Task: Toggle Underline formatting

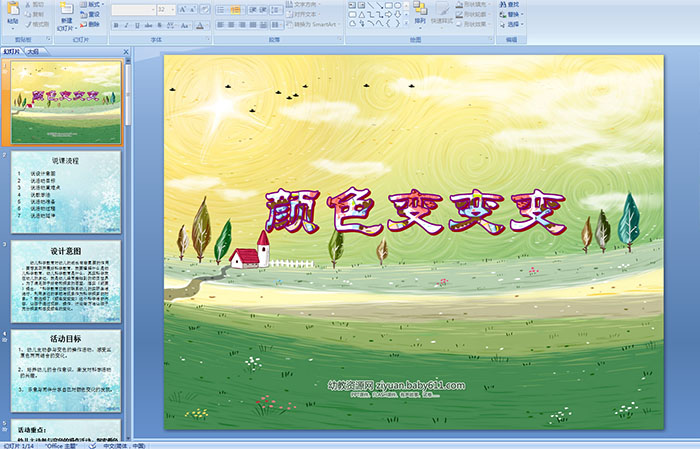Action: point(137,25)
